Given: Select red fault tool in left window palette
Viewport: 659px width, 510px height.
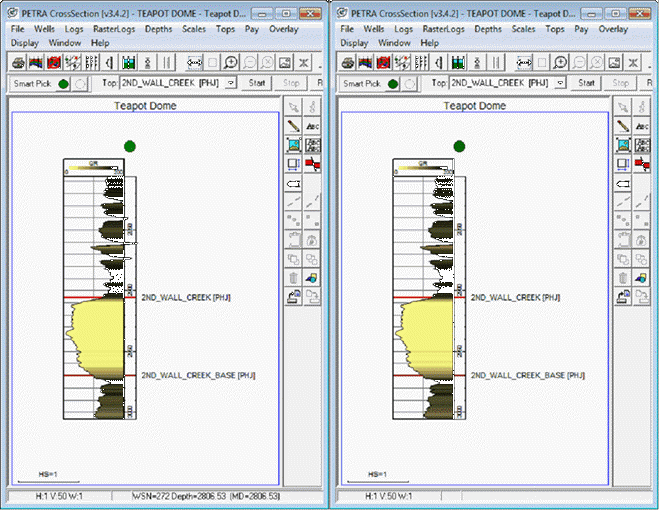Looking at the screenshot, I should click(312, 164).
